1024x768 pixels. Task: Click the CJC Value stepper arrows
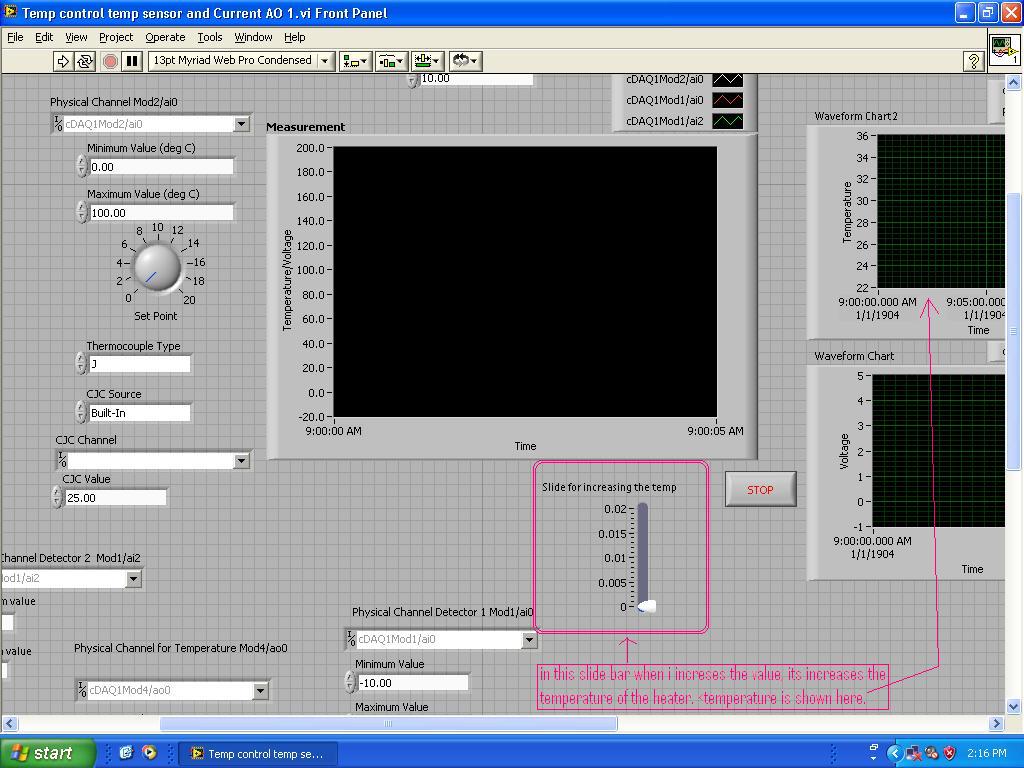(x=57, y=498)
